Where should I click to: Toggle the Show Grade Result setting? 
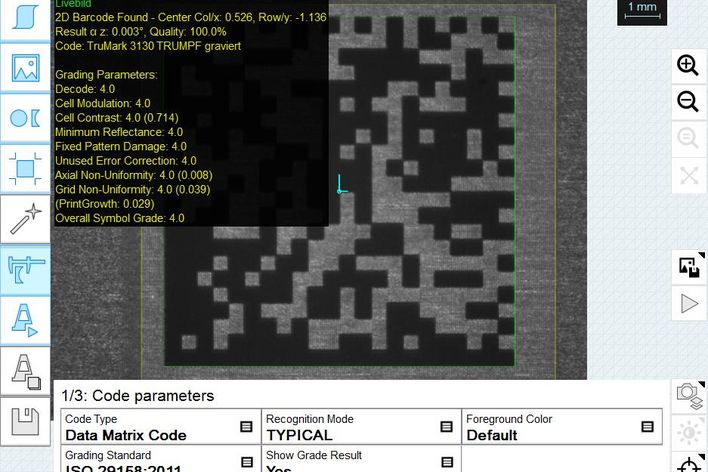(447, 462)
